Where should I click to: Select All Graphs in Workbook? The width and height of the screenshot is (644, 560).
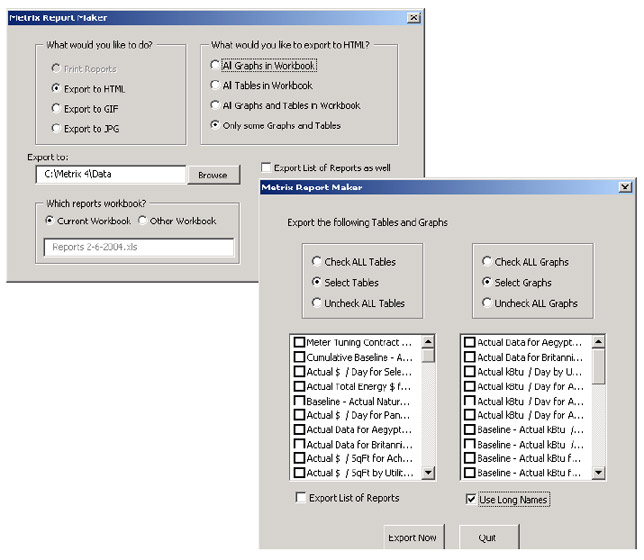214,65
